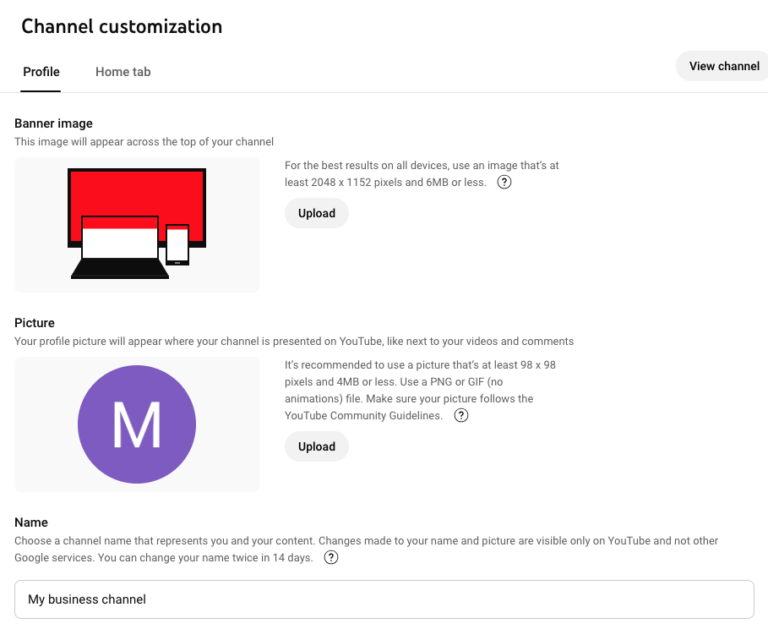The image size is (768, 629).
Task: Focus the channel name text field
Action: [384, 599]
